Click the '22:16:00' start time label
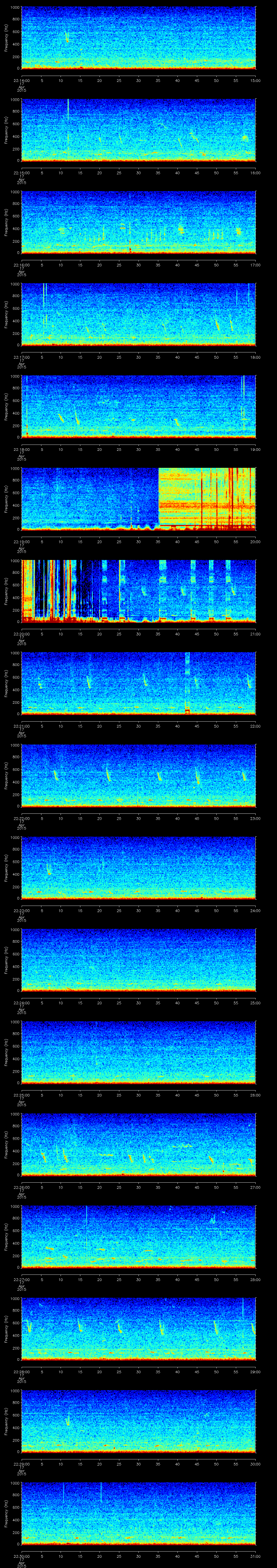Viewport: 277px width, 1568px height. pos(21,265)
